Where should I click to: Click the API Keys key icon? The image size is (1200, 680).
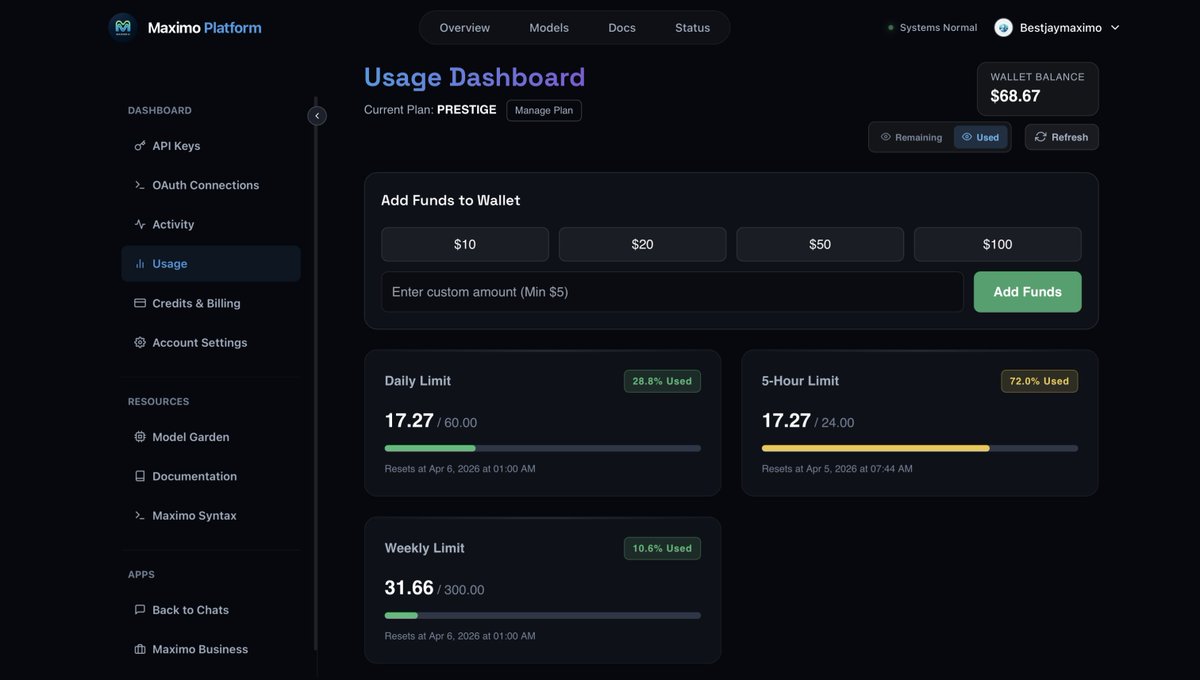(x=140, y=146)
